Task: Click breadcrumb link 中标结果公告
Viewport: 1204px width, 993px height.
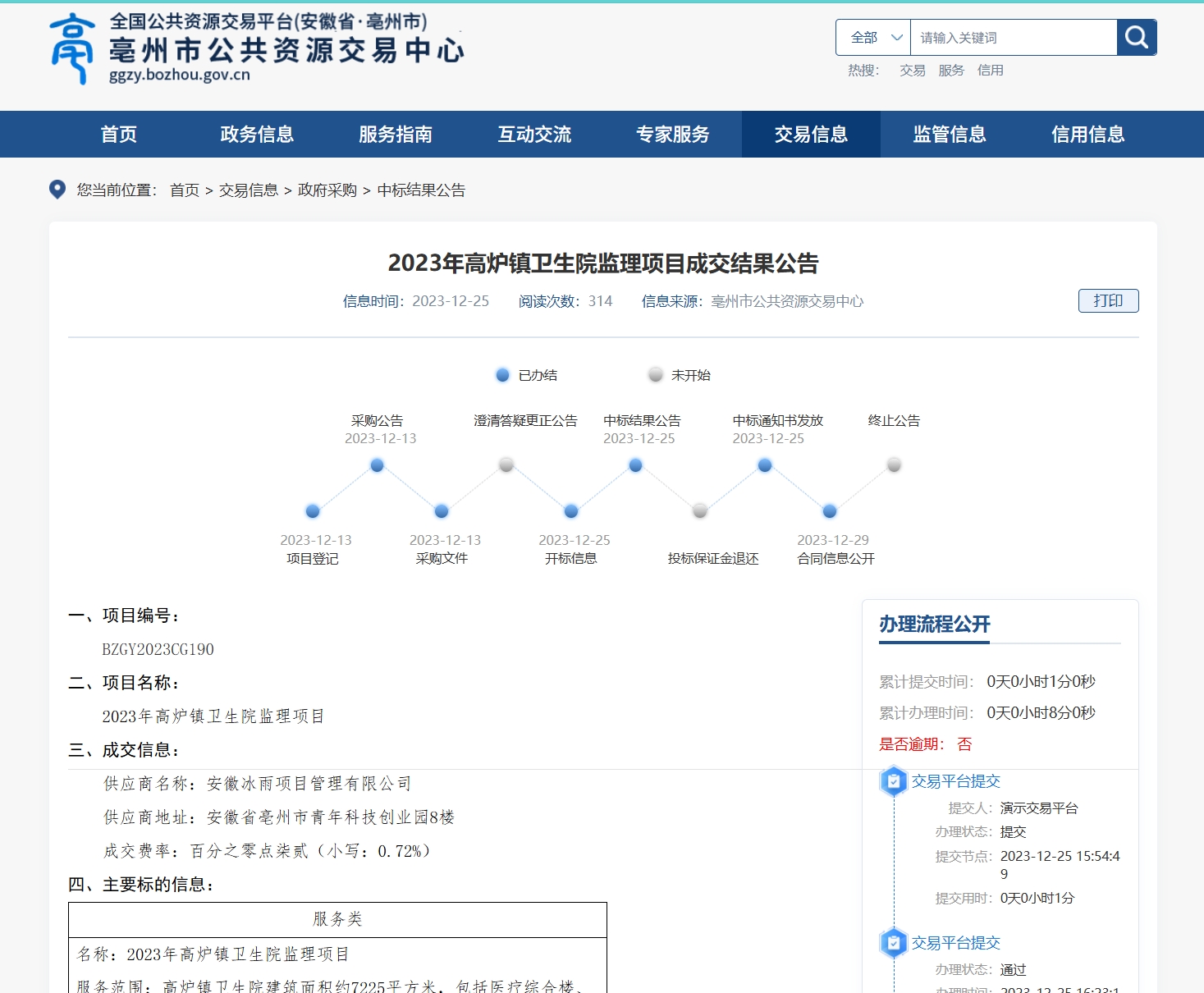Action: pyautogui.click(x=421, y=190)
